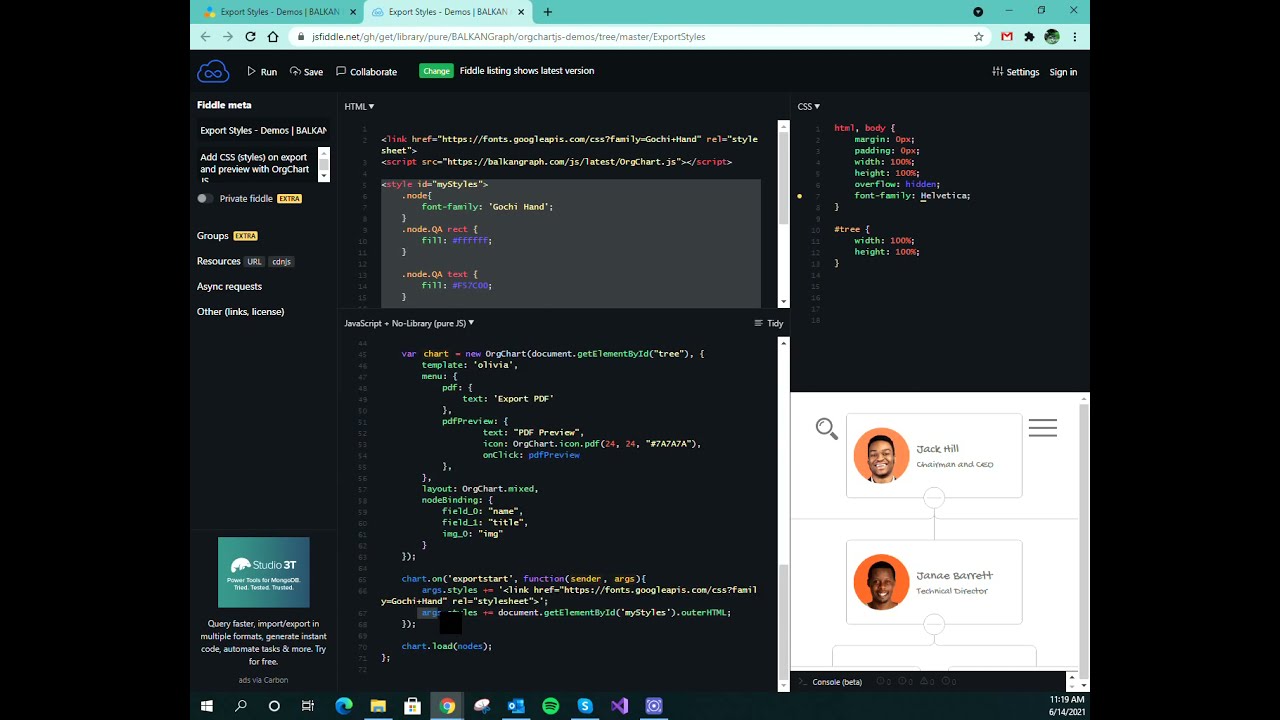Edit the fiddle description text box
The image size is (1280, 720).
coord(257,164)
